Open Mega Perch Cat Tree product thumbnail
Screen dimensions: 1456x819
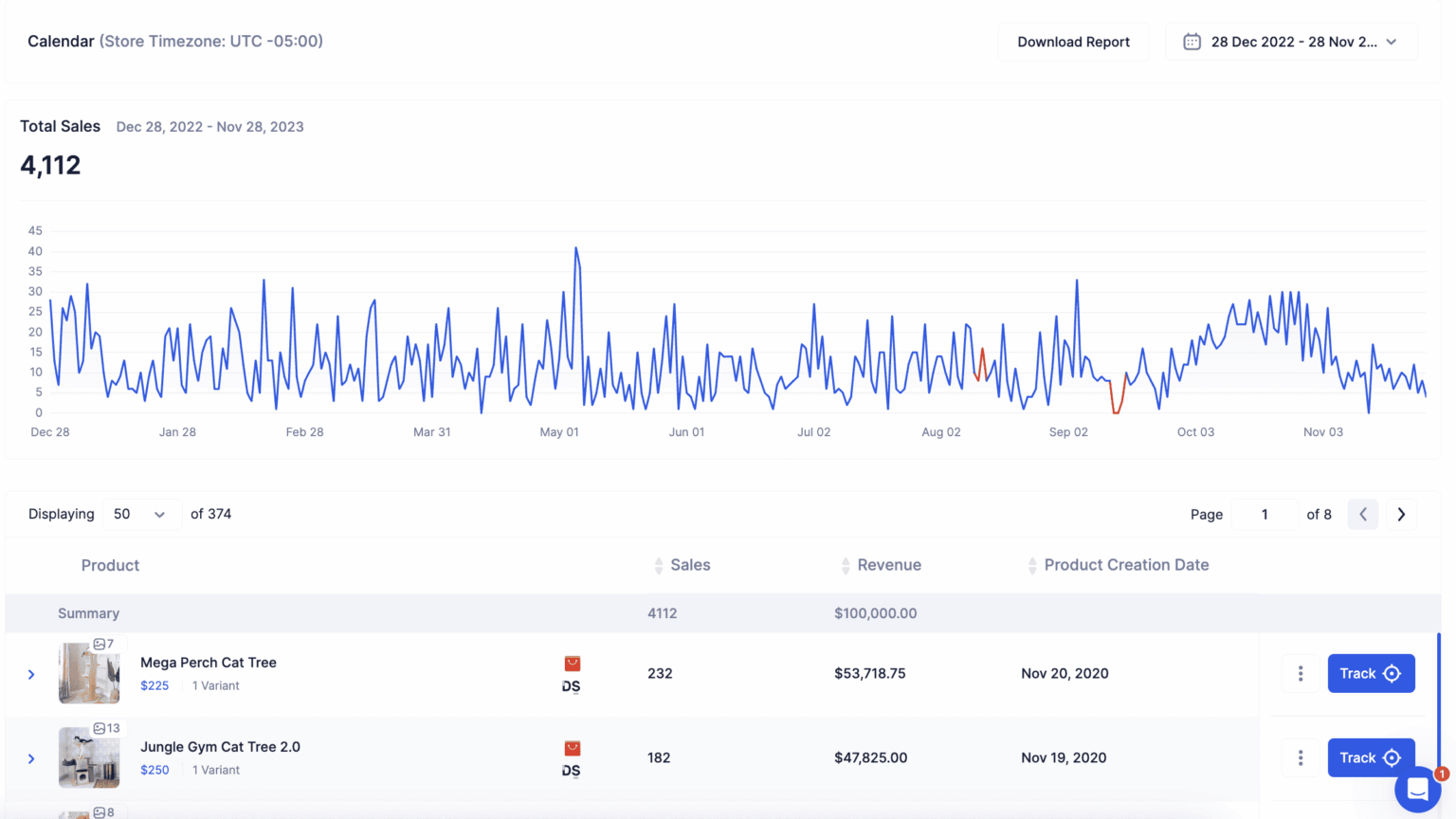[89, 673]
